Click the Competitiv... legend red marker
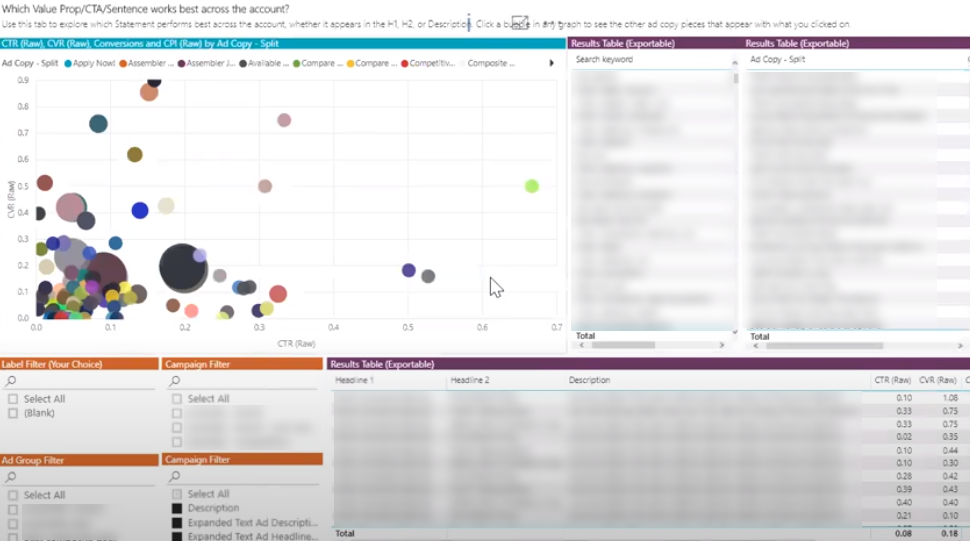The image size is (970, 541). coord(404,63)
